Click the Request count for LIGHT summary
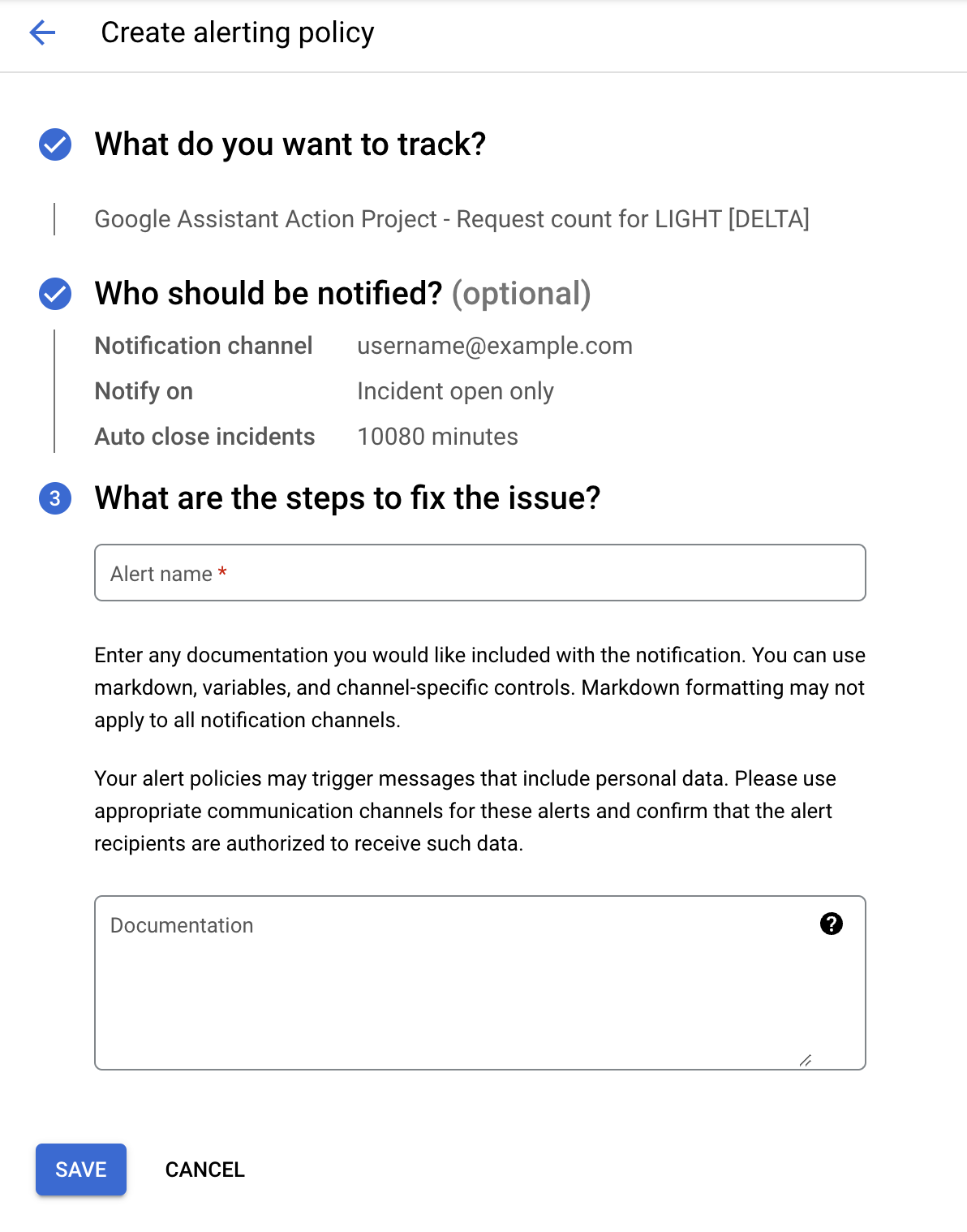 [452, 219]
